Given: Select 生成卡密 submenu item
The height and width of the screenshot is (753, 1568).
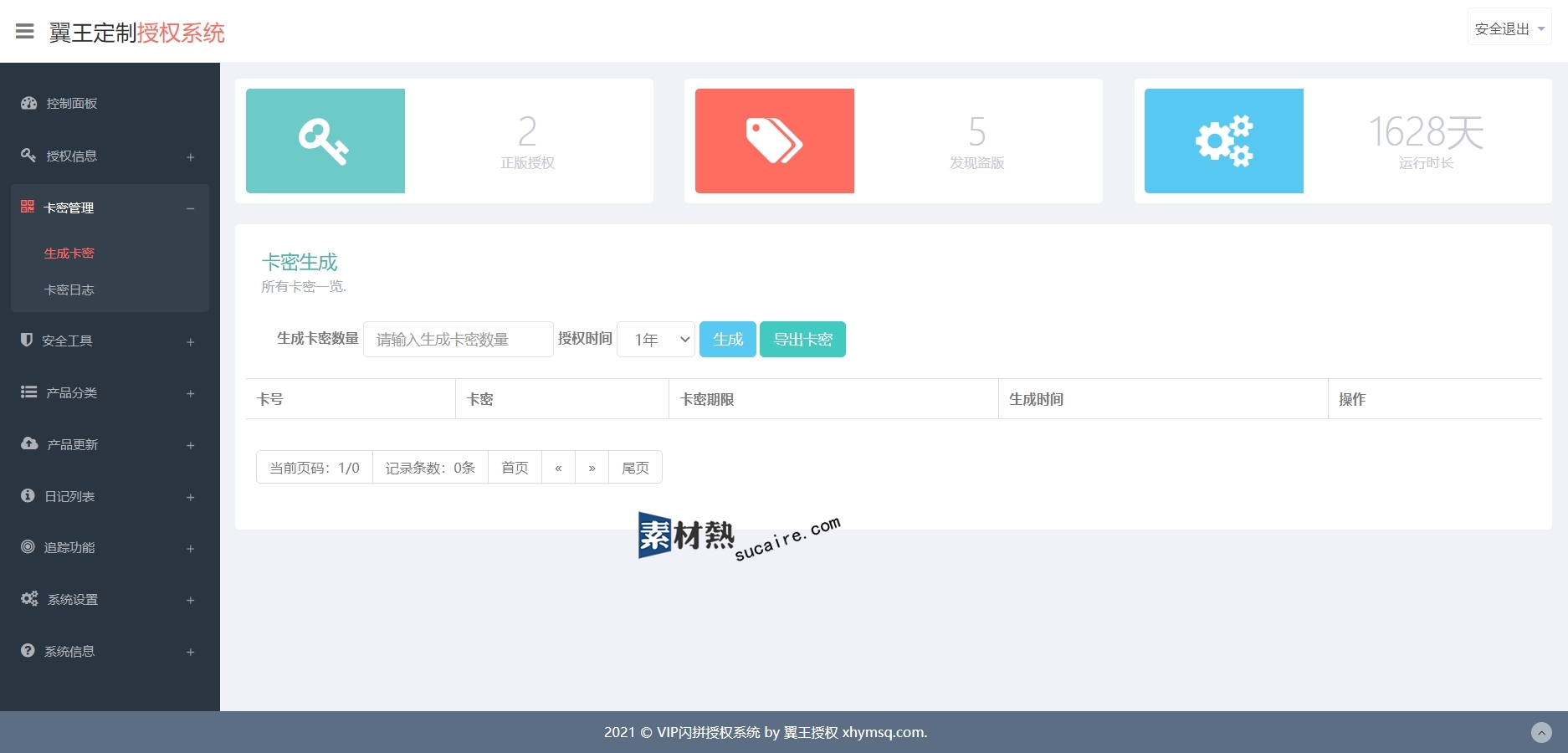Looking at the screenshot, I should [x=69, y=254].
